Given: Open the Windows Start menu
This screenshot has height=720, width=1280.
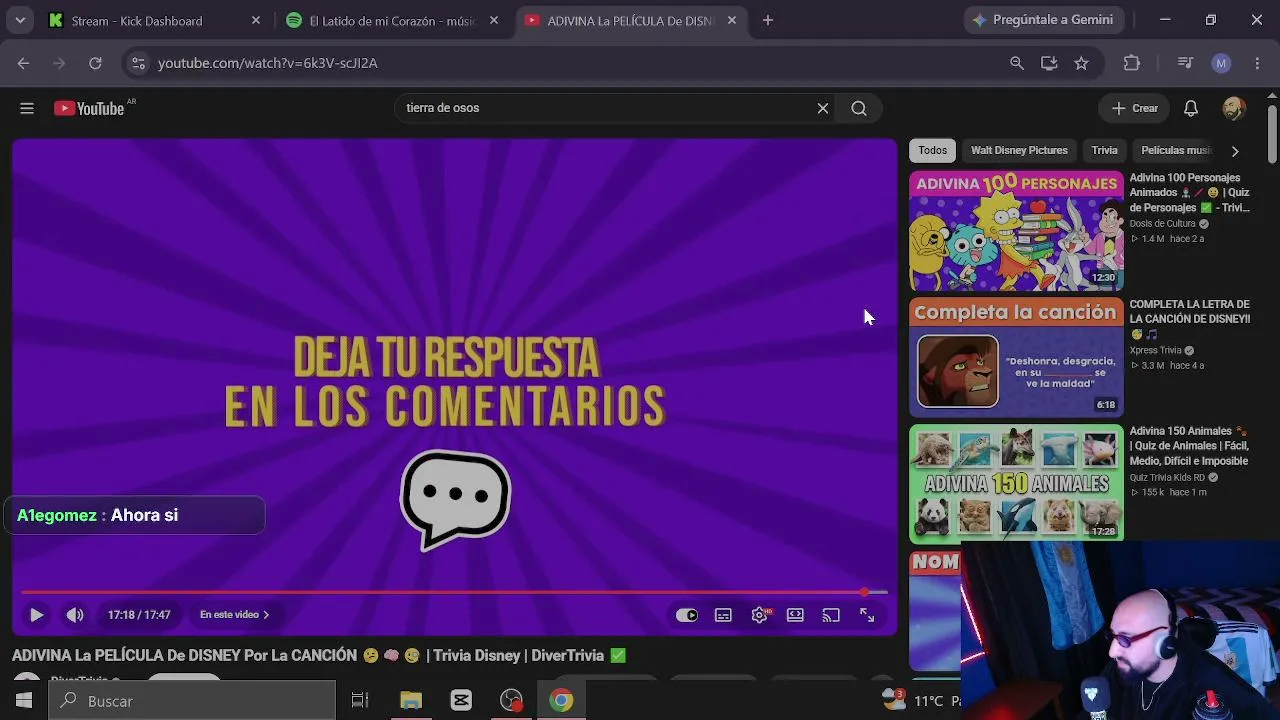Looking at the screenshot, I should coord(24,701).
